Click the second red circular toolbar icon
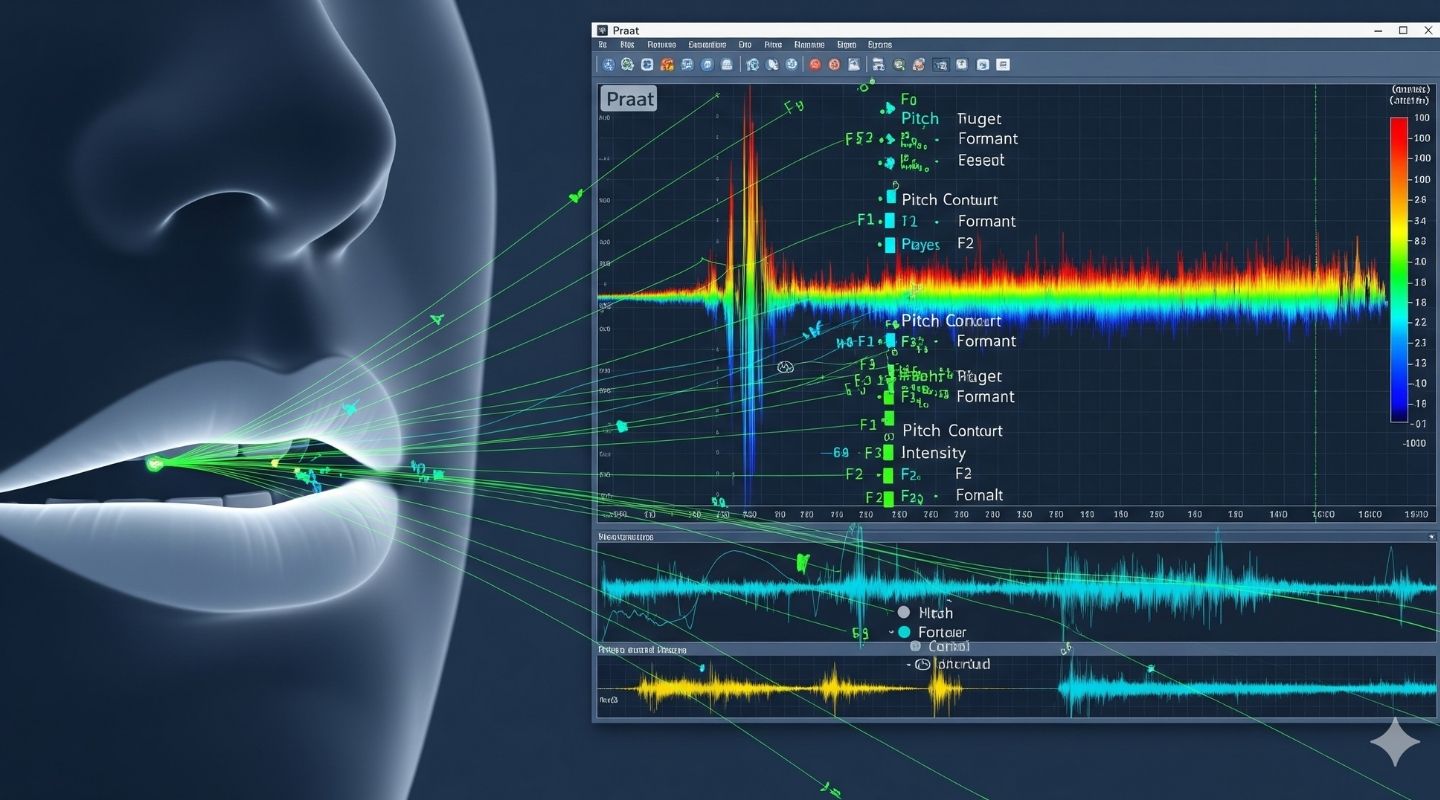This screenshot has height=800, width=1440. [x=835, y=65]
